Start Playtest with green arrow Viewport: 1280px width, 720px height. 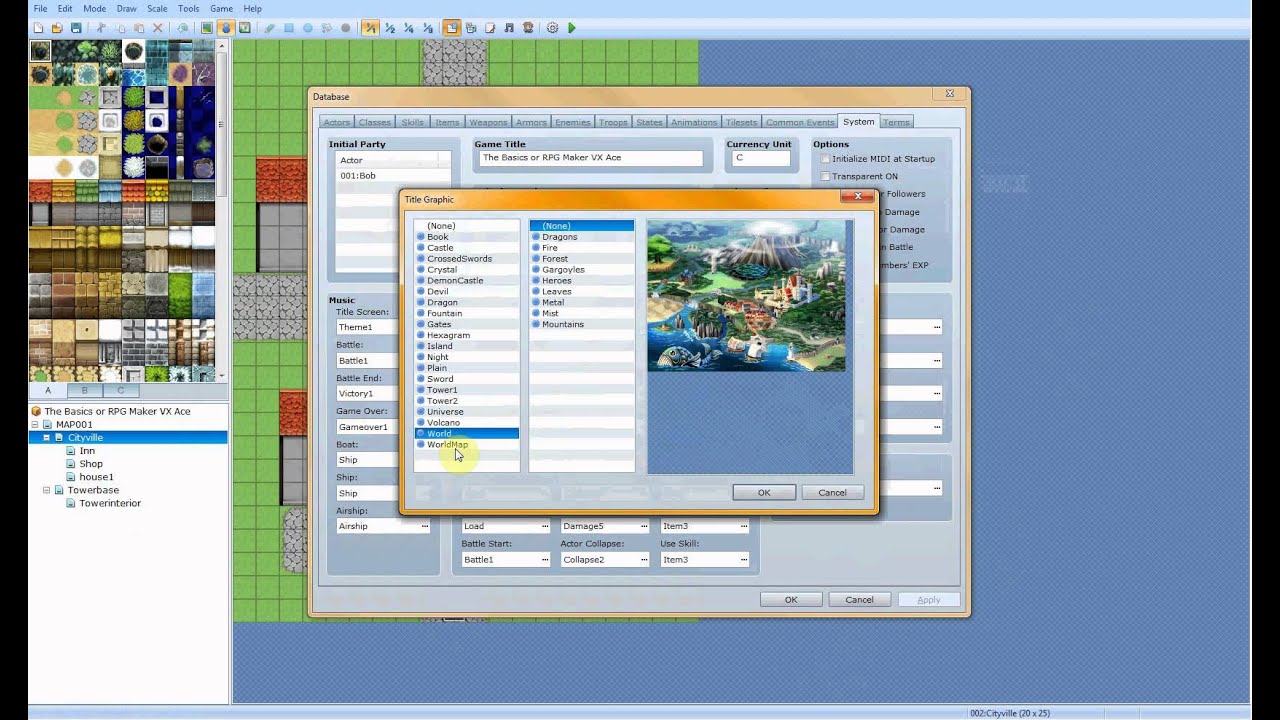(x=572, y=28)
